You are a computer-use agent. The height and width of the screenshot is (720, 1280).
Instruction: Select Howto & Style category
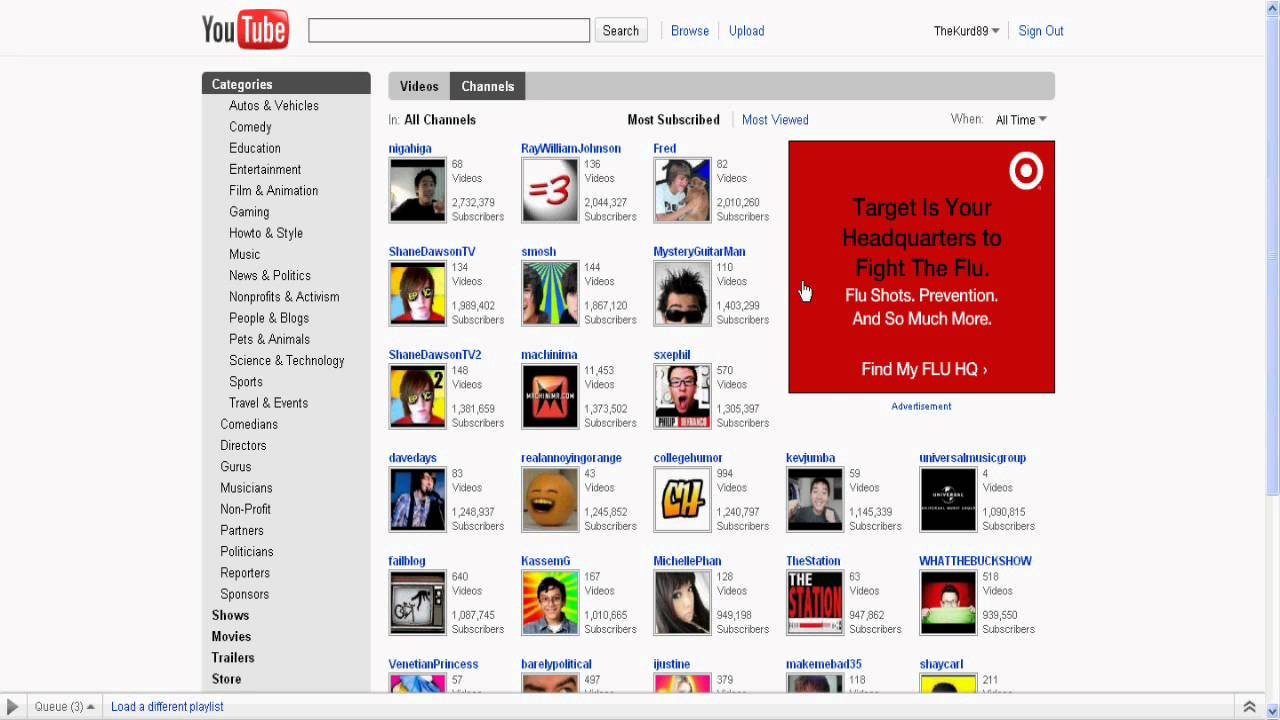tap(266, 233)
